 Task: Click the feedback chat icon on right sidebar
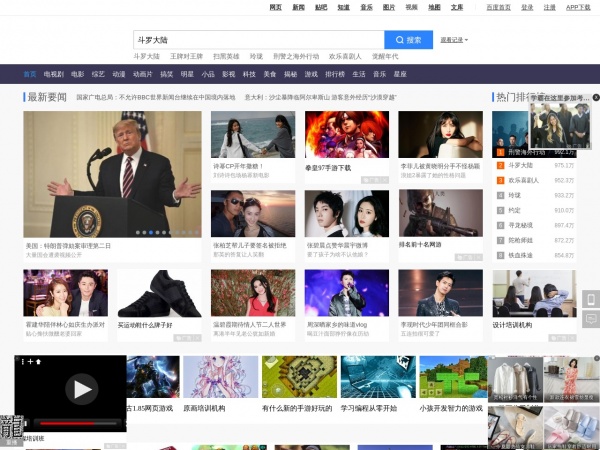click(x=591, y=319)
